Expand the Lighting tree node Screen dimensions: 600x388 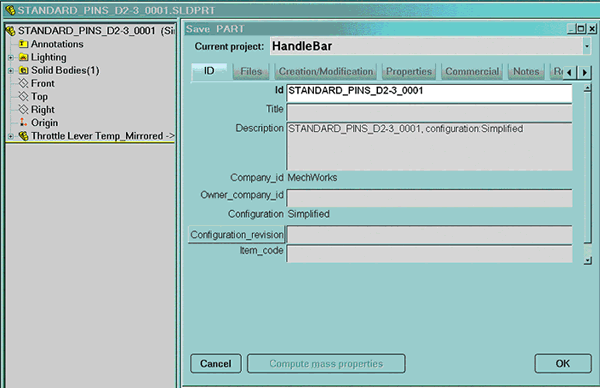(x=11, y=58)
